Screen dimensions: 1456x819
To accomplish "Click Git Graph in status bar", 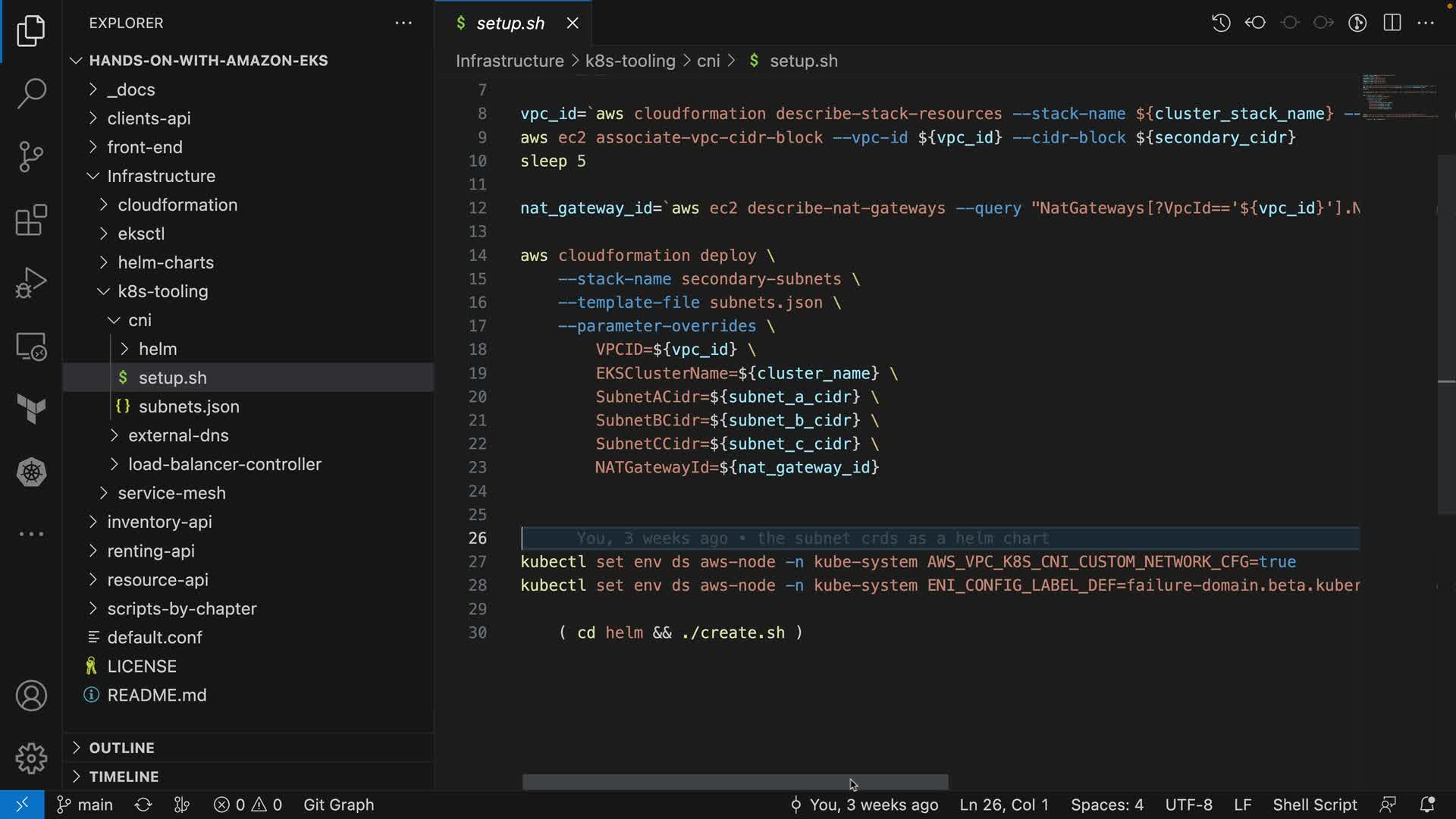I will pos(338,805).
